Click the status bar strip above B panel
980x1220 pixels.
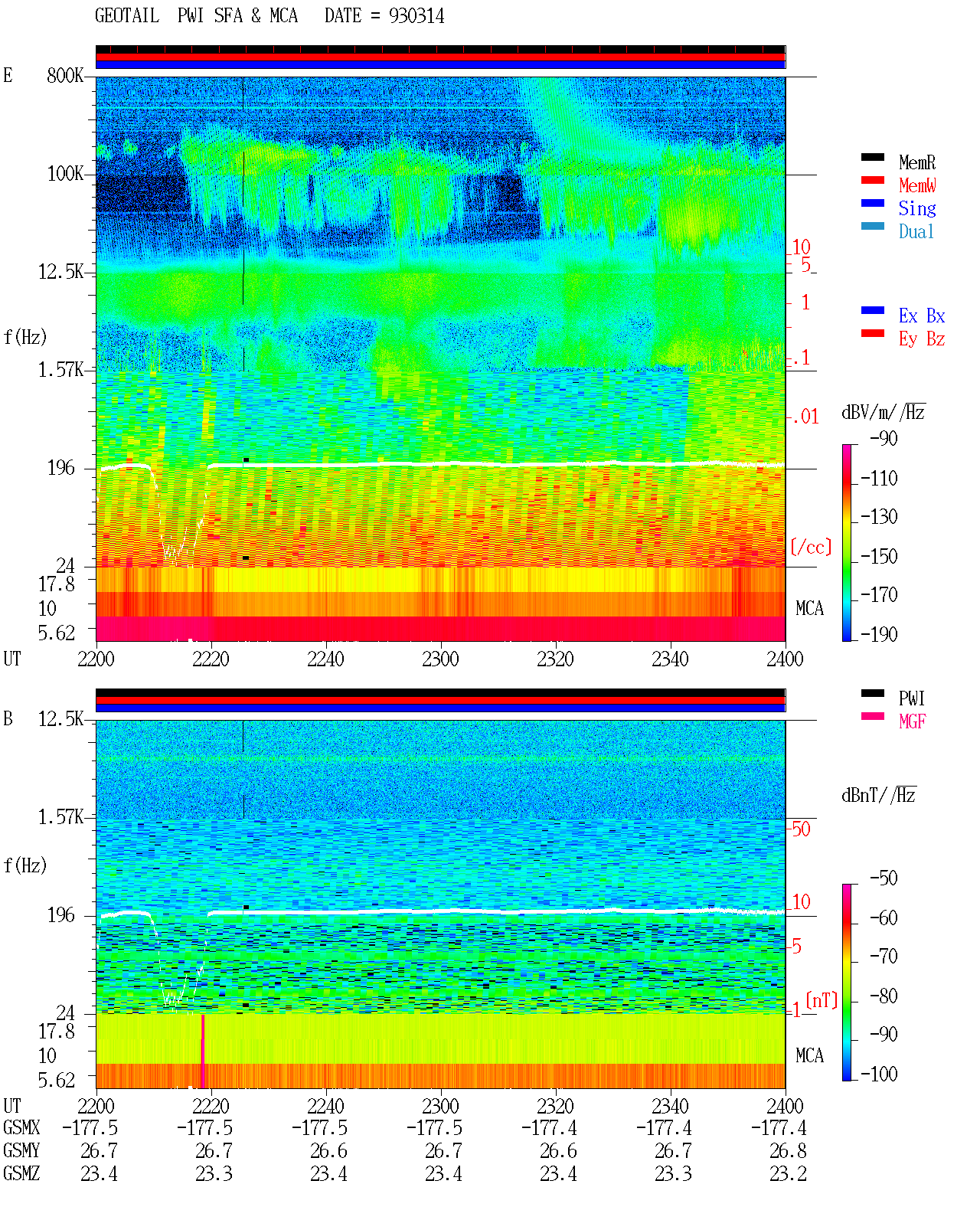tap(440, 700)
